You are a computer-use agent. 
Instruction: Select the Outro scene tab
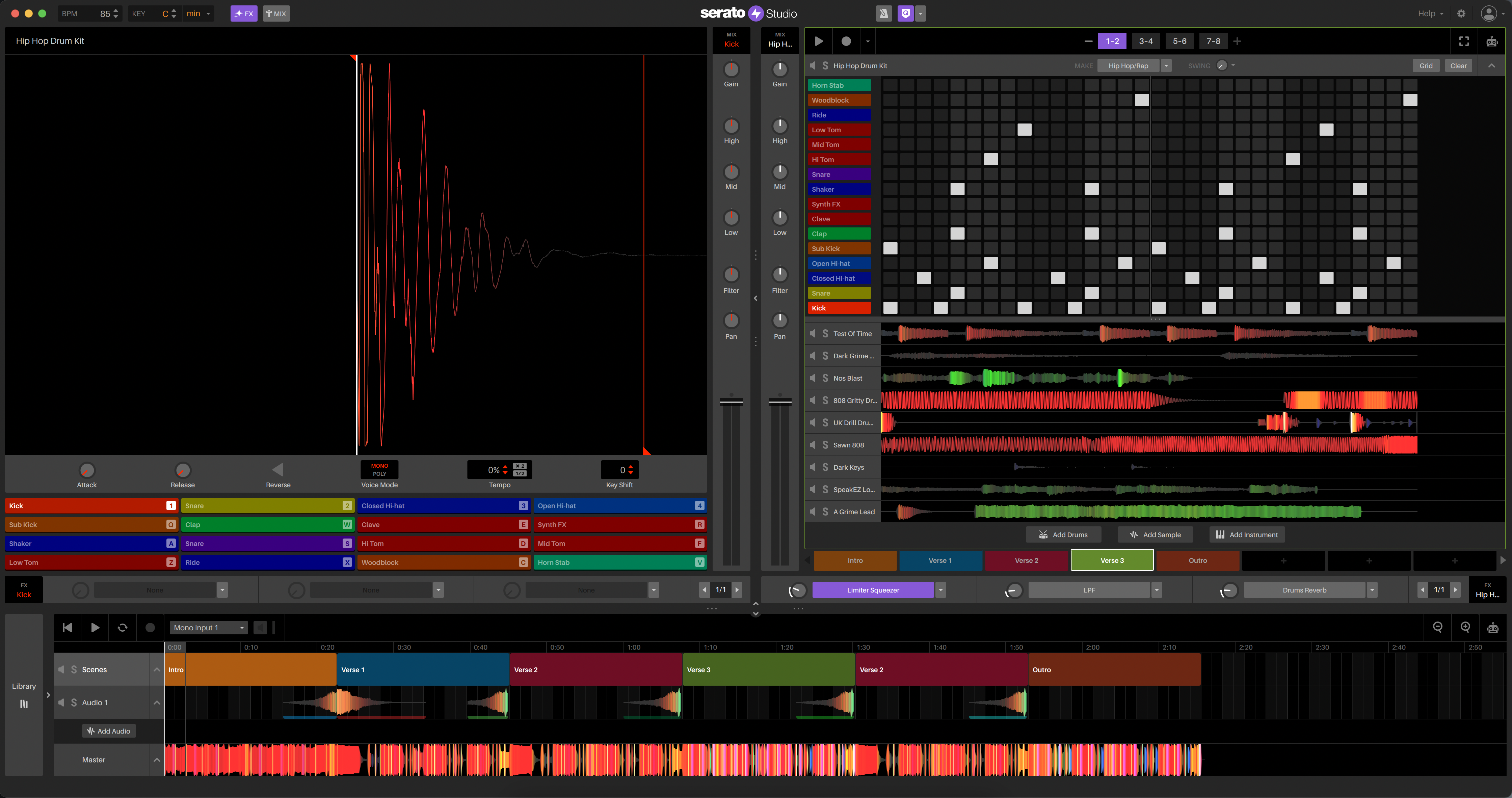[1197, 560]
